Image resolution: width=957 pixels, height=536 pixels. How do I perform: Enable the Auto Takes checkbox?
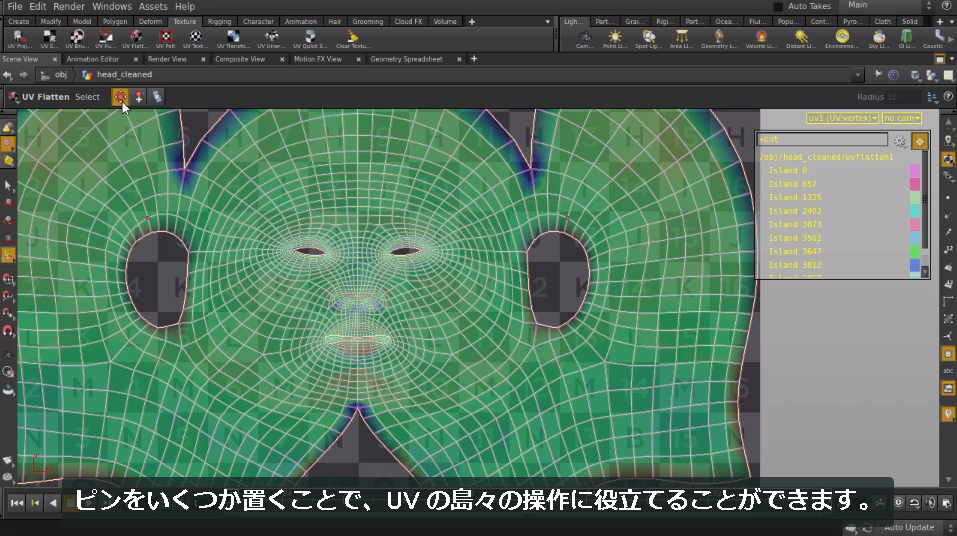[778, 6]
